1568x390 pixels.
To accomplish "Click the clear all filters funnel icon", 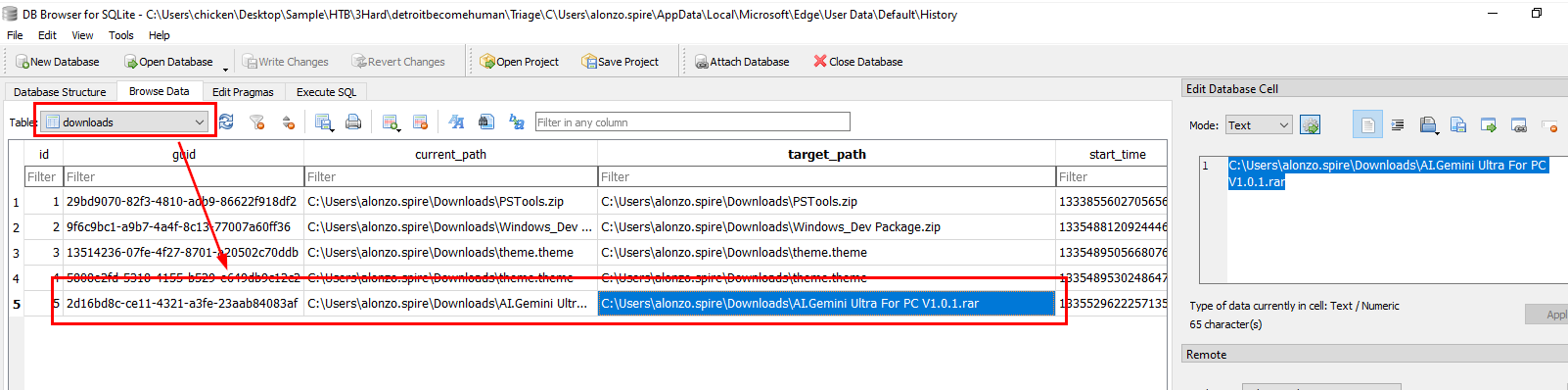I will [x=256, y=122].
